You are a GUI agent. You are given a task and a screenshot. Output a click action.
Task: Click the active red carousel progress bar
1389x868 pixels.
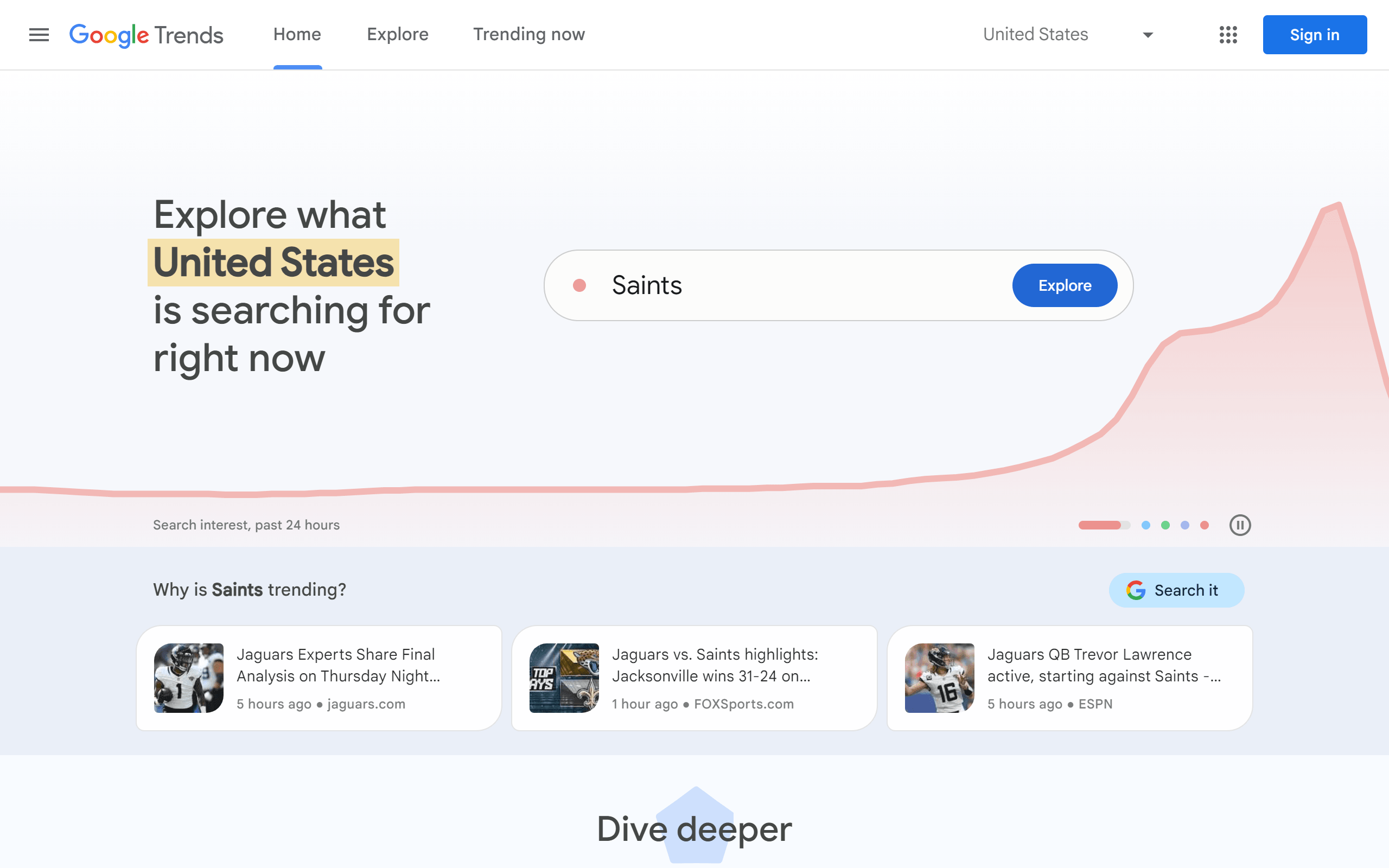[x=1101, y=525]
